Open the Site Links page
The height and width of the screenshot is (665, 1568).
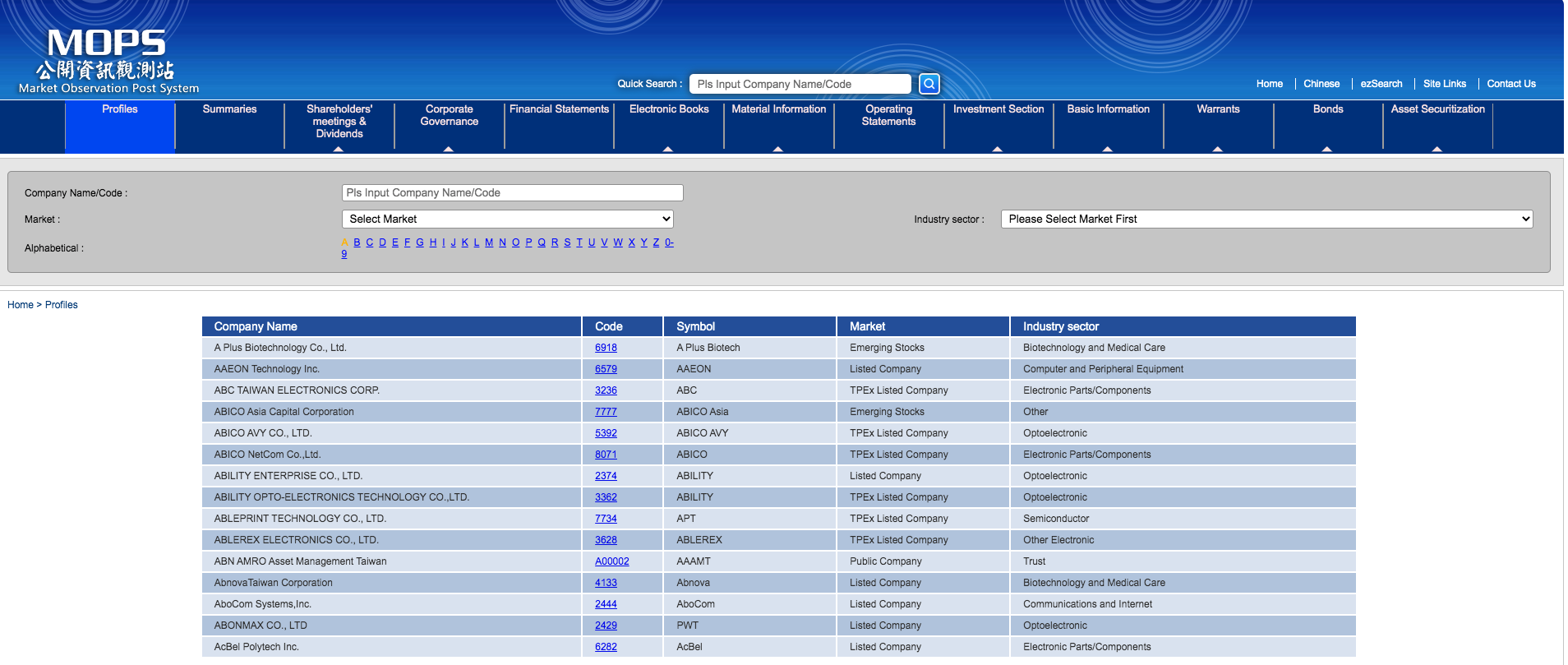point(1444,84)
